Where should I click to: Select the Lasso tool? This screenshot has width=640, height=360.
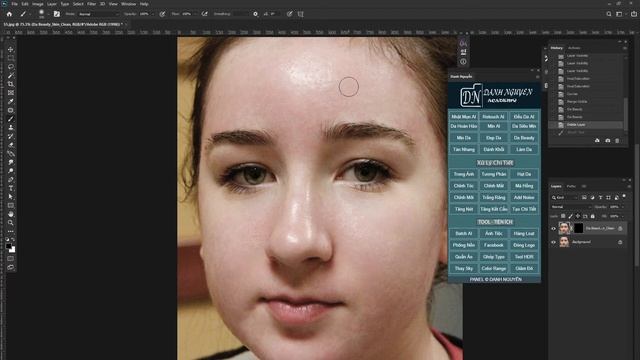11,67
